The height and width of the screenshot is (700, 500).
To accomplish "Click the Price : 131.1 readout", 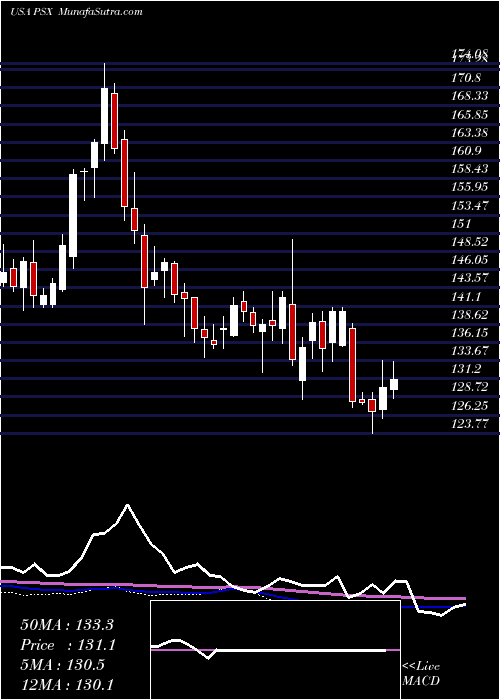I will (68, 645).
